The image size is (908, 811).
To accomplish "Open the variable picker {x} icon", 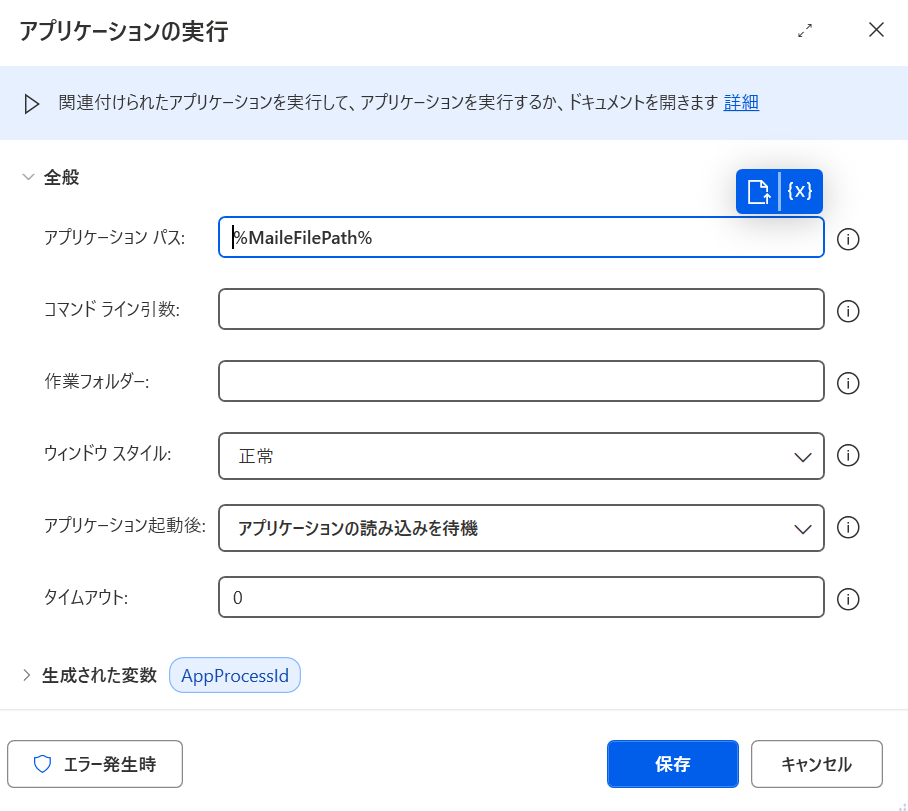I will [x=801, y=192].
